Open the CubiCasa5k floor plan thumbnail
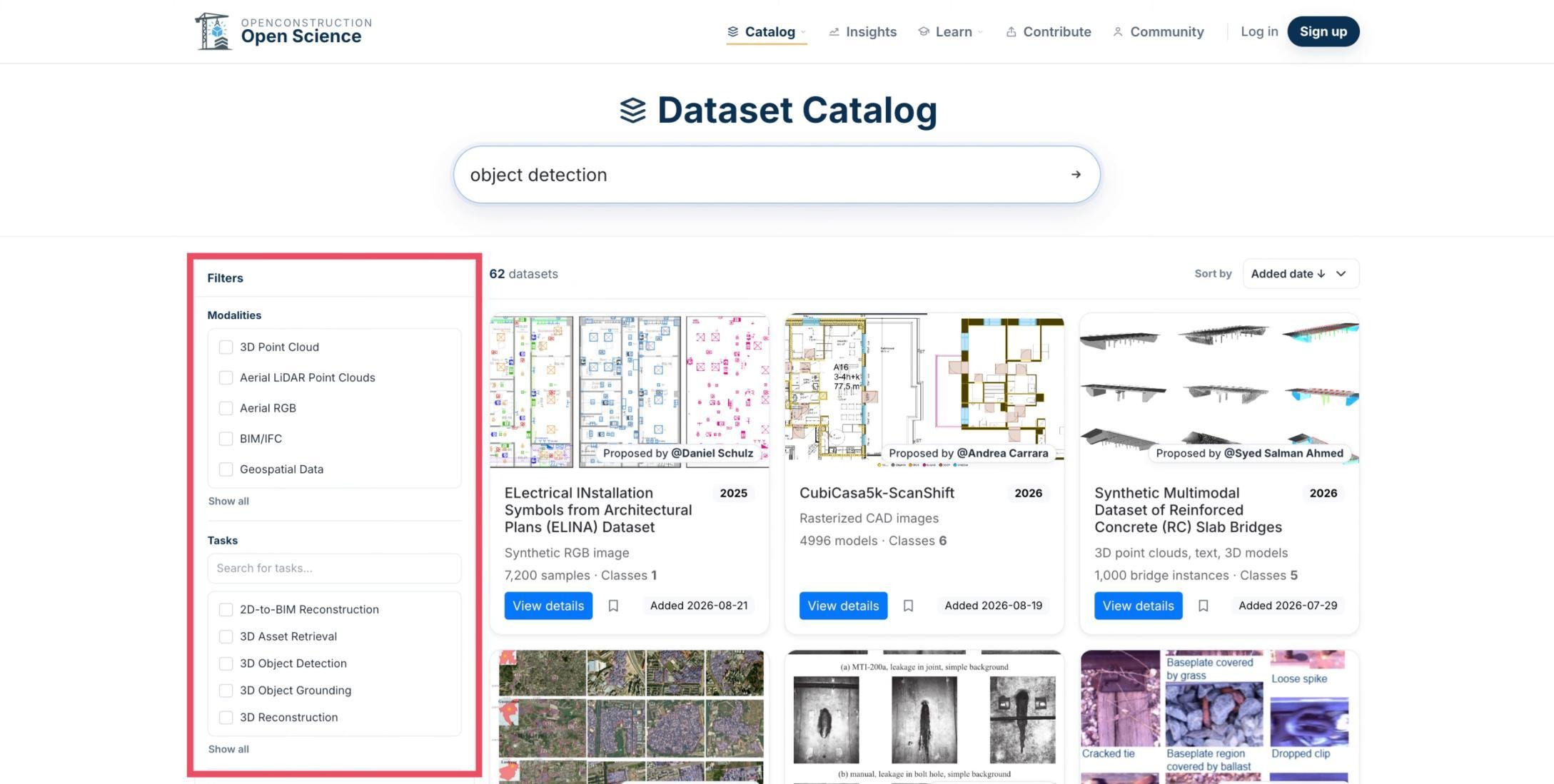This screenshot has width=1554, height=784. [x=924, y=391]
